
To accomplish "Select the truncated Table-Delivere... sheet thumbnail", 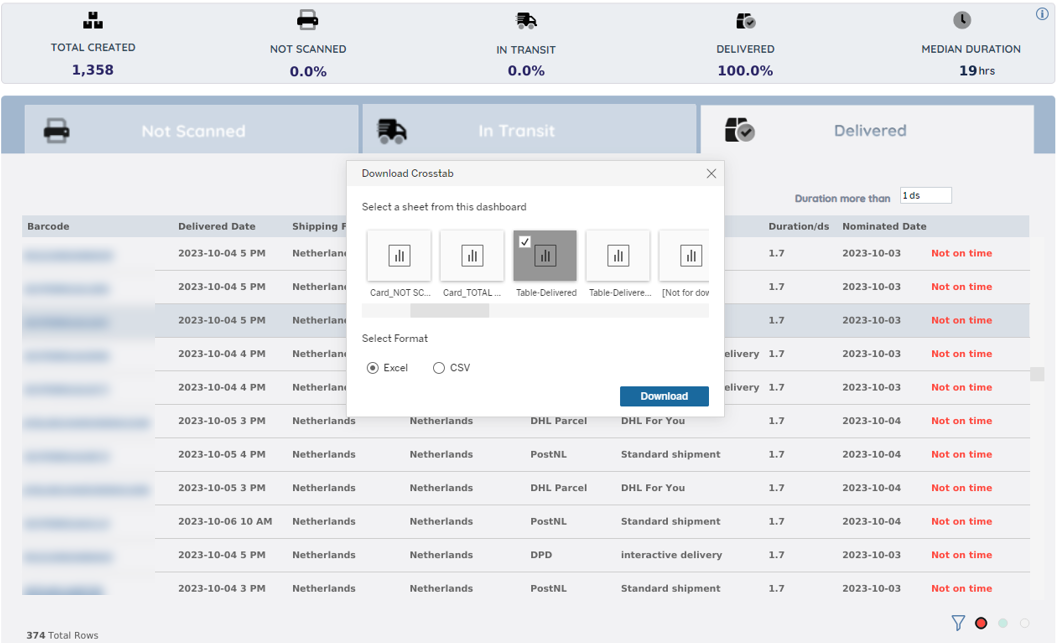I will click(618, 255).
